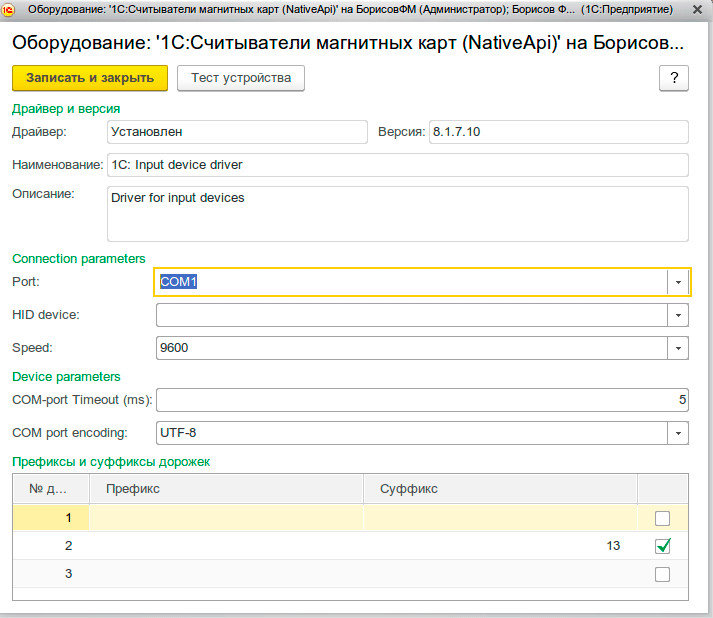
Task: Uncheck the green checkbox for track 2
Action: (x=662, y=546)
